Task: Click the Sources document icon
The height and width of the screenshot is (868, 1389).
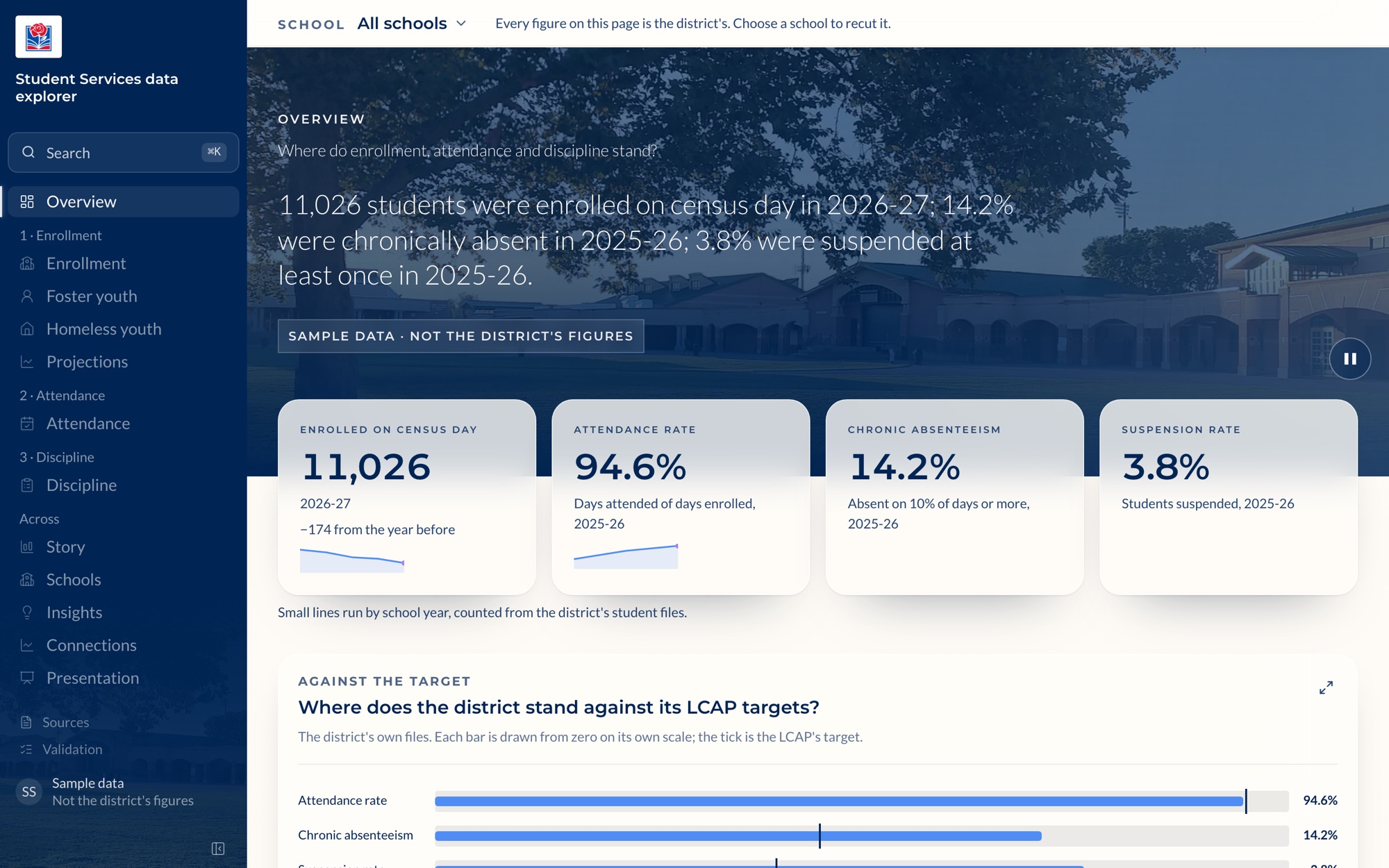Action: pyautogui.click(x=26, y=722)
